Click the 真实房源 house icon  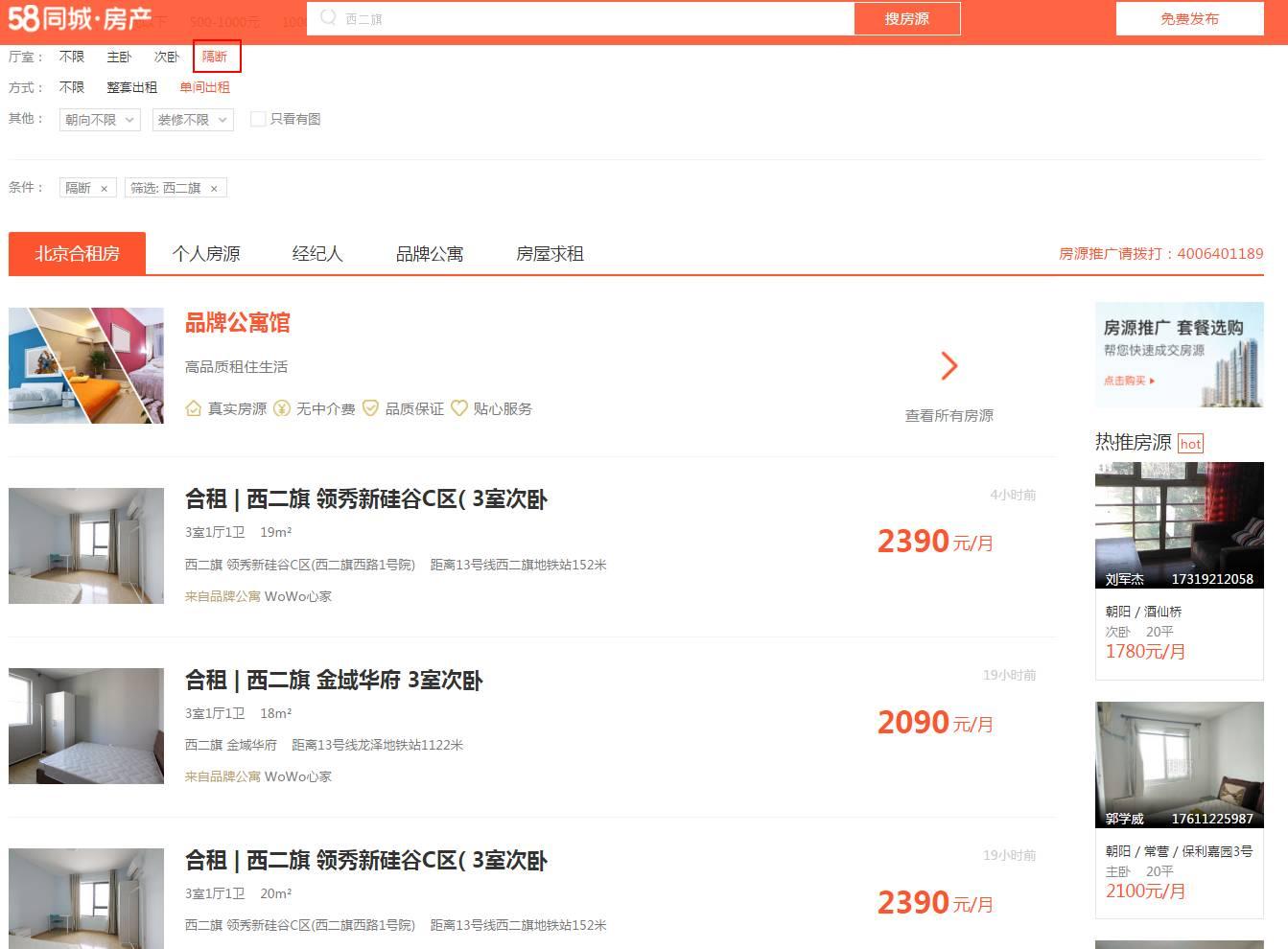coord(193,408)
